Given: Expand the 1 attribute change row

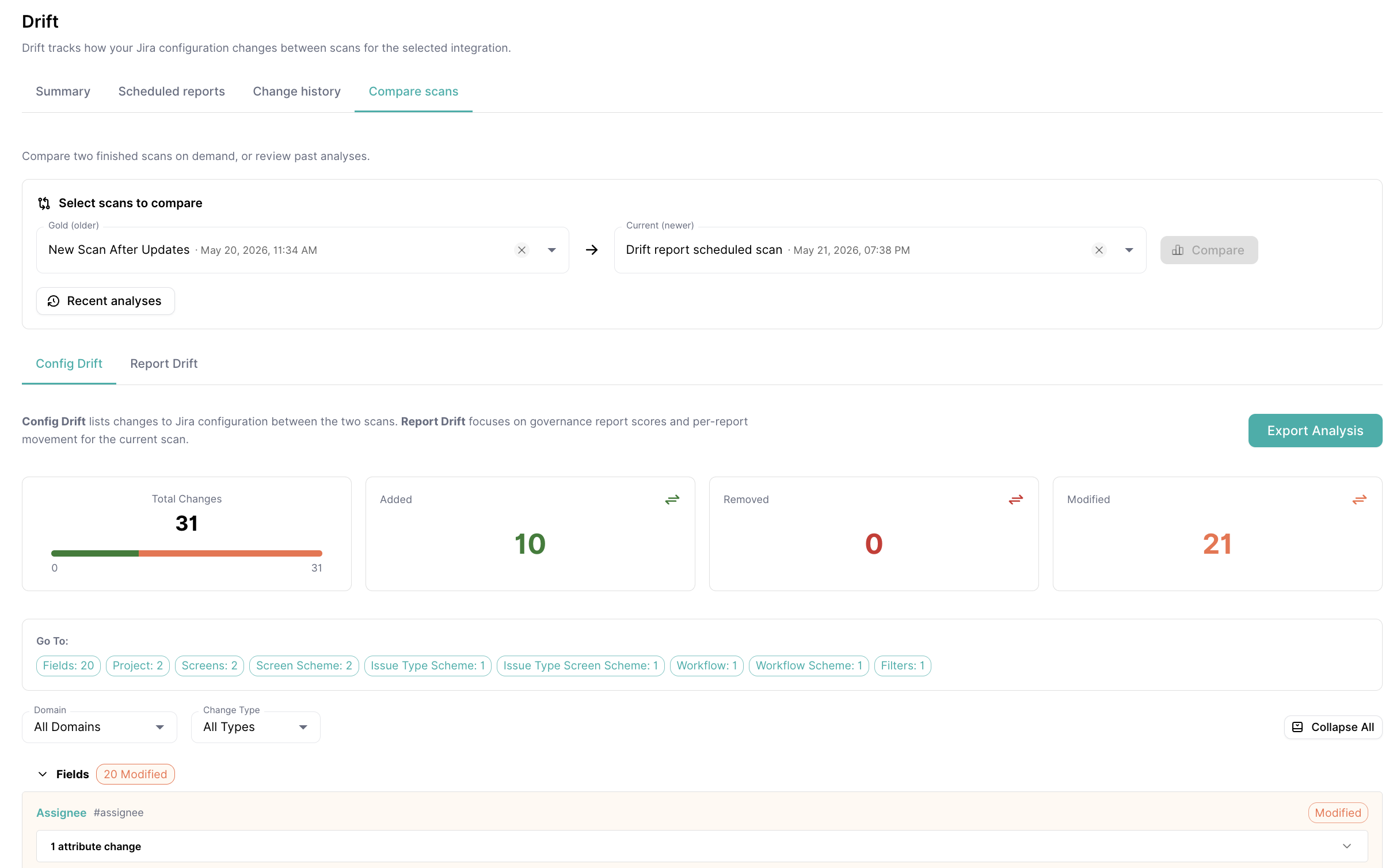Looking at the screenshot, I should [702, 846].
